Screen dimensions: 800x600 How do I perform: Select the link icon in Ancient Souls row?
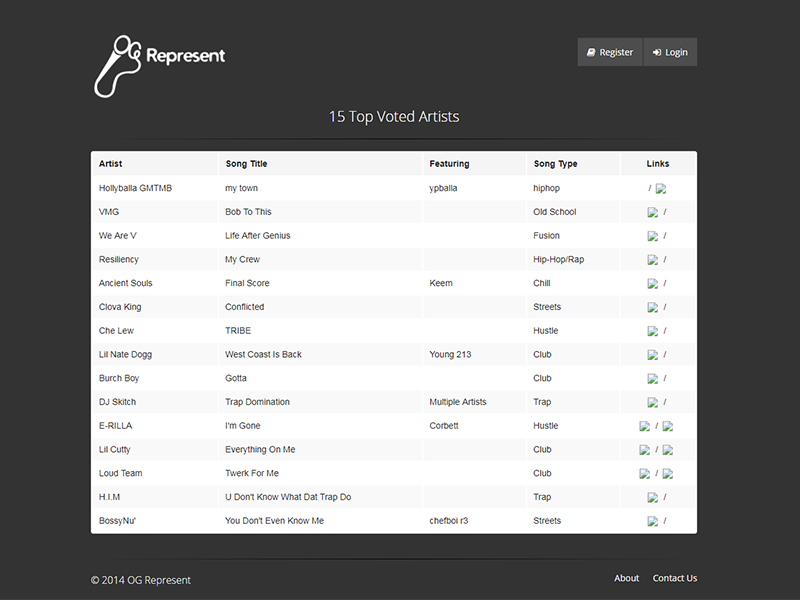tap(652, 284)
